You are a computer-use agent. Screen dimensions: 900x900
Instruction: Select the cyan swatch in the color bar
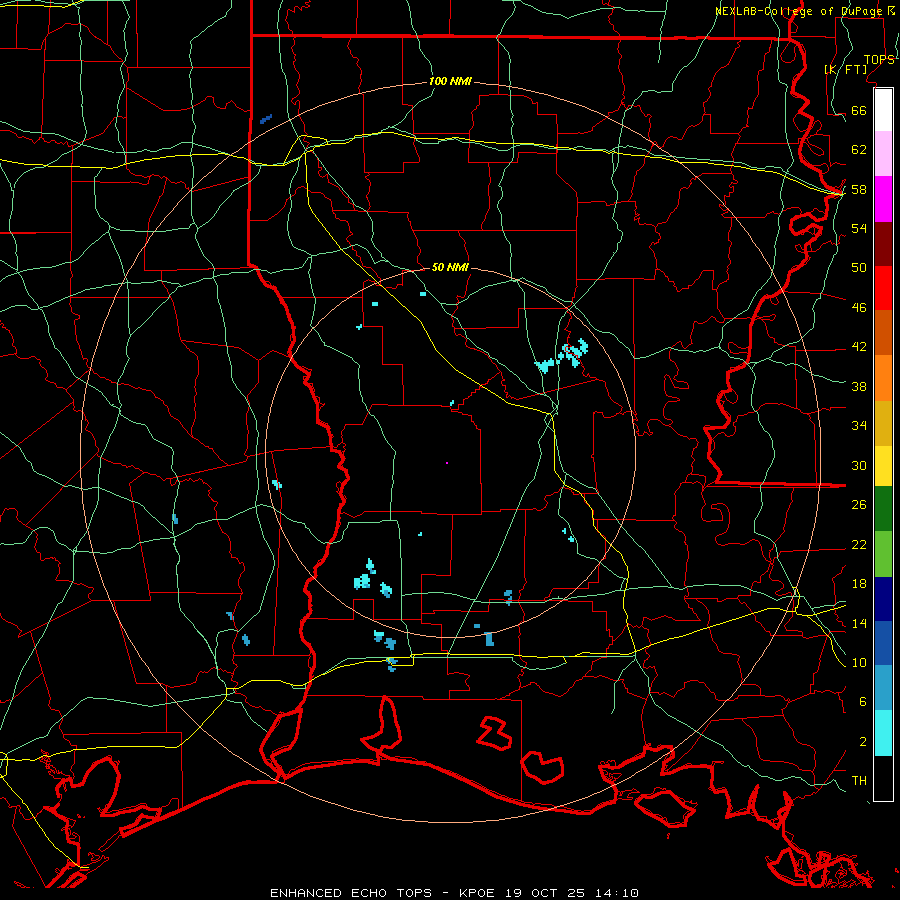883,733
